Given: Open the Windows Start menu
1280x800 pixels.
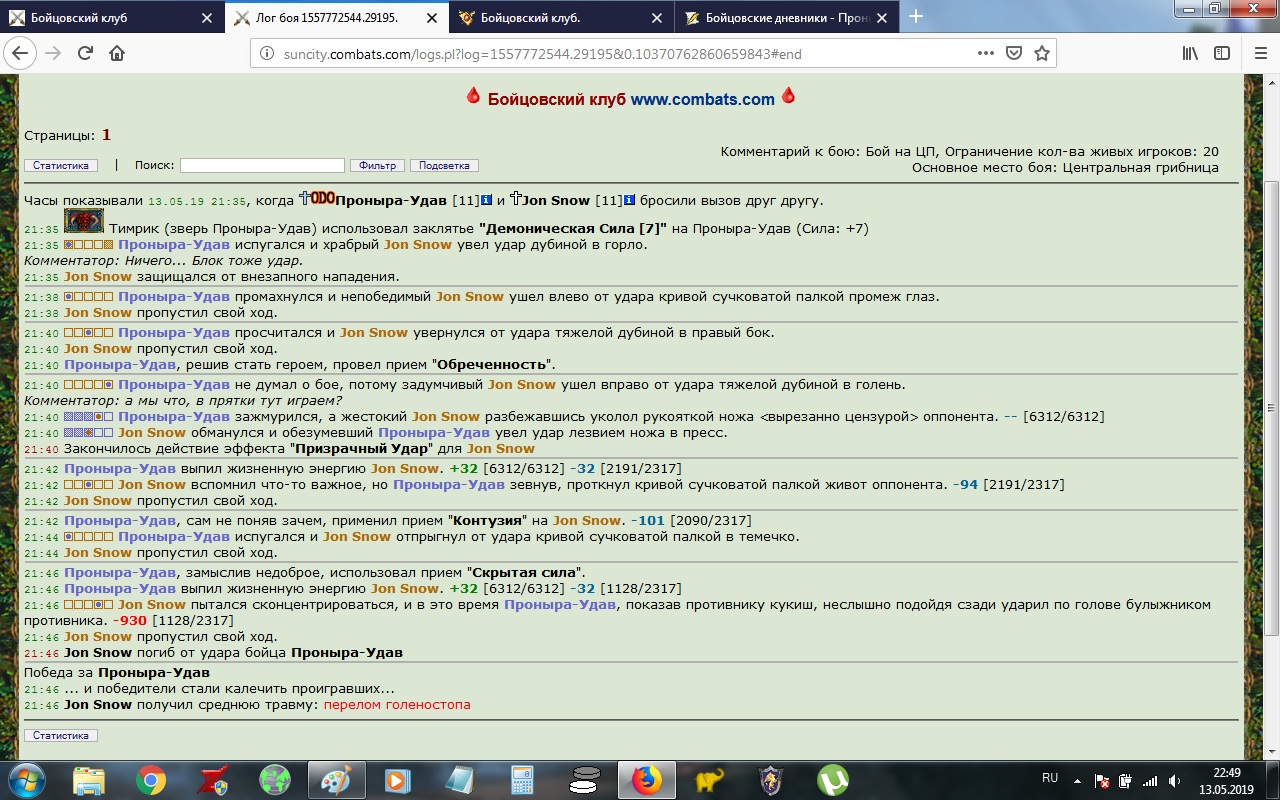Looking at the screenshot, I should coord(26,779).
